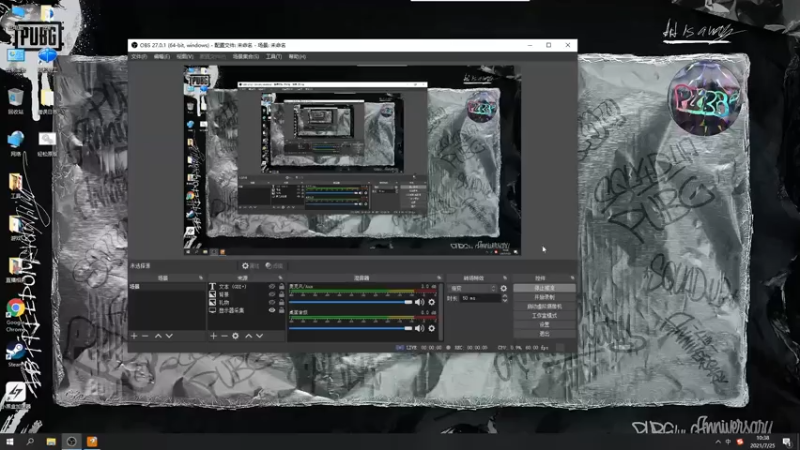Open Steam desktop shortcut
This screenshot has width=800, height=450.
coord(16,354)
